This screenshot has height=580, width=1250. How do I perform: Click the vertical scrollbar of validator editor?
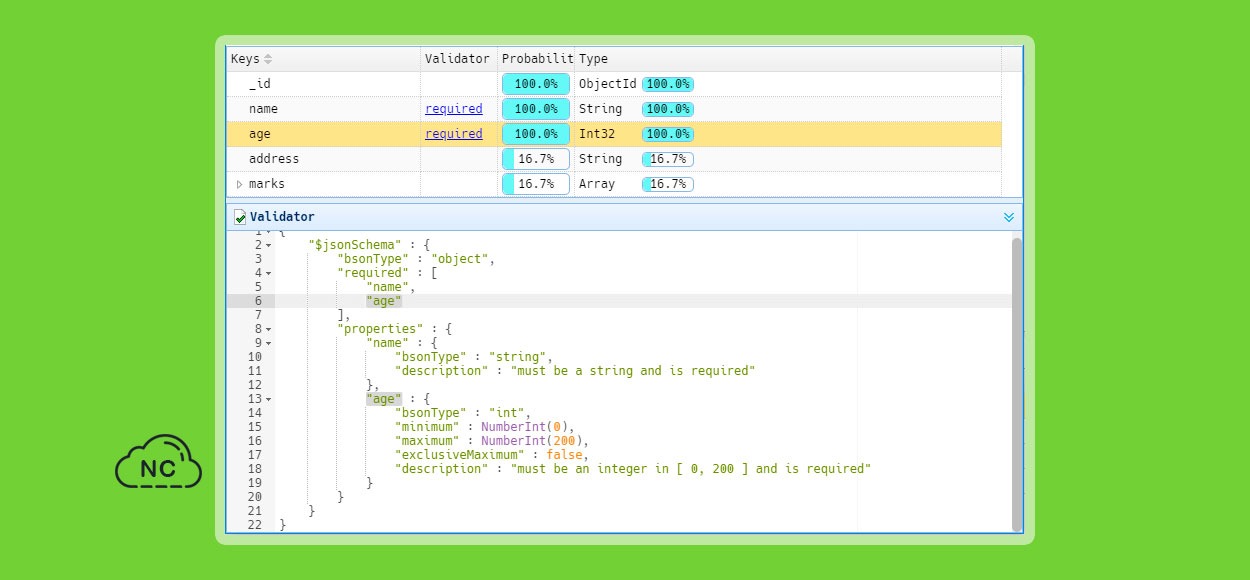1017,385
